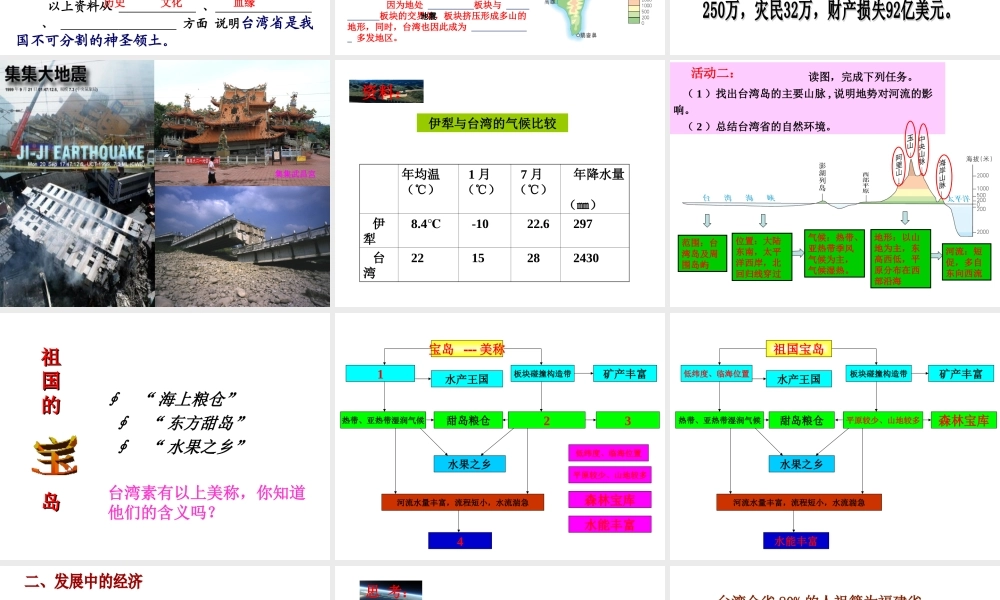Click the magenta 森林宝库 answer box
Viewport: 1000px width, 600px height.
pos(610,500)
